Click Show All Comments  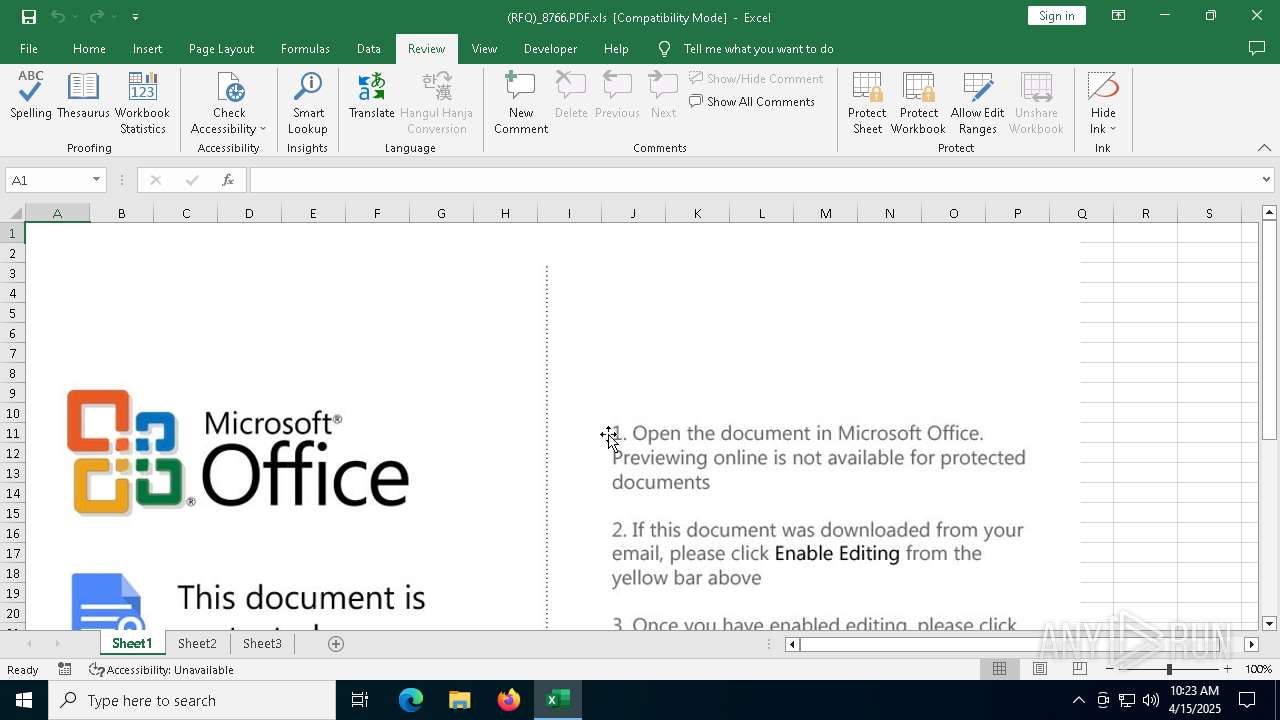click(752, 101)
